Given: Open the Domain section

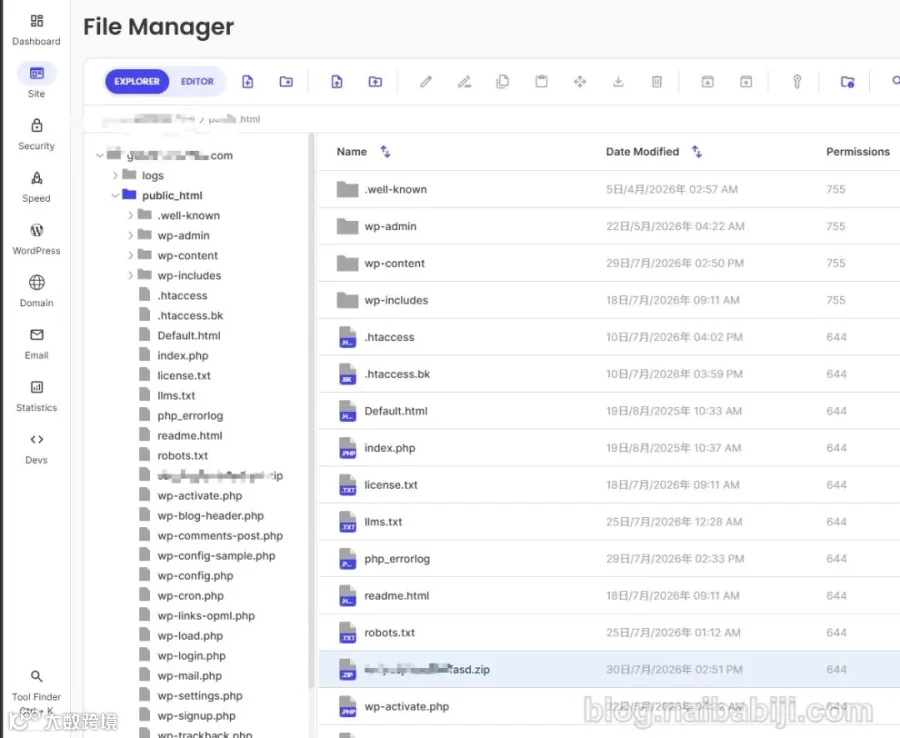Looking at the screenshot, I should [x=36, y=292].
